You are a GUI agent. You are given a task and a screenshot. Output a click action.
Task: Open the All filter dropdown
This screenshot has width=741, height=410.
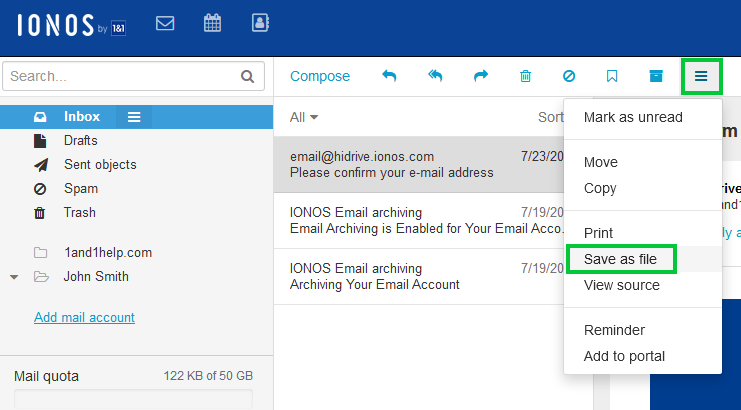[303, 117]
